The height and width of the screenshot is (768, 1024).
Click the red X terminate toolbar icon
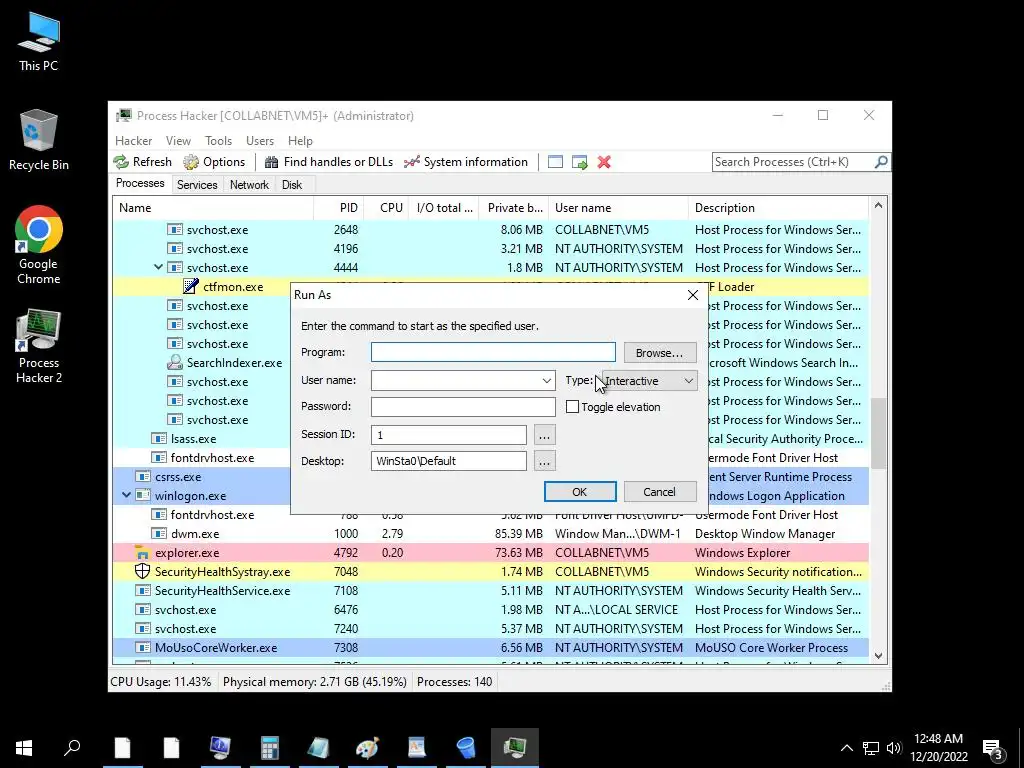604,162
